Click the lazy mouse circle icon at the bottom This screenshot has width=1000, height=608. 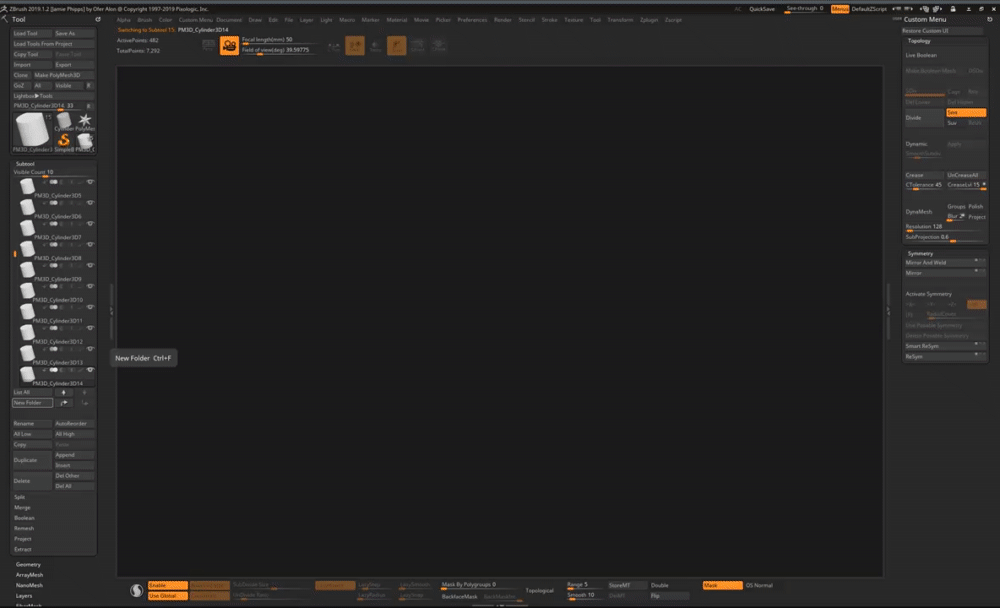coord(136,590)
